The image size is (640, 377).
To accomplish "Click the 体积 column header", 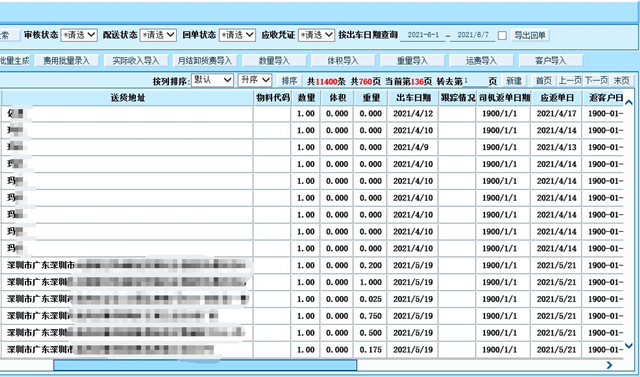I will 337,98.
